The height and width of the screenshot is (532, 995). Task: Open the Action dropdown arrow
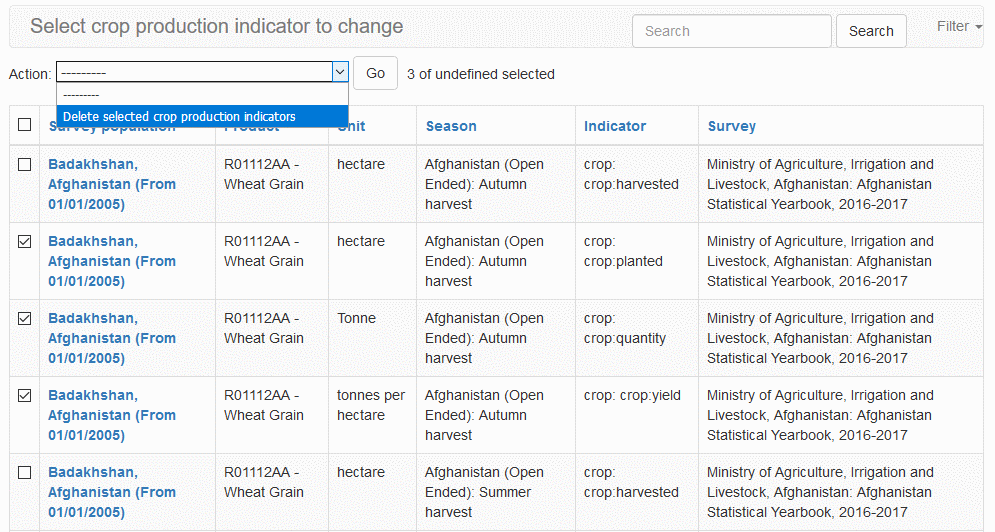pyautogui.click(x=340, y=73)
